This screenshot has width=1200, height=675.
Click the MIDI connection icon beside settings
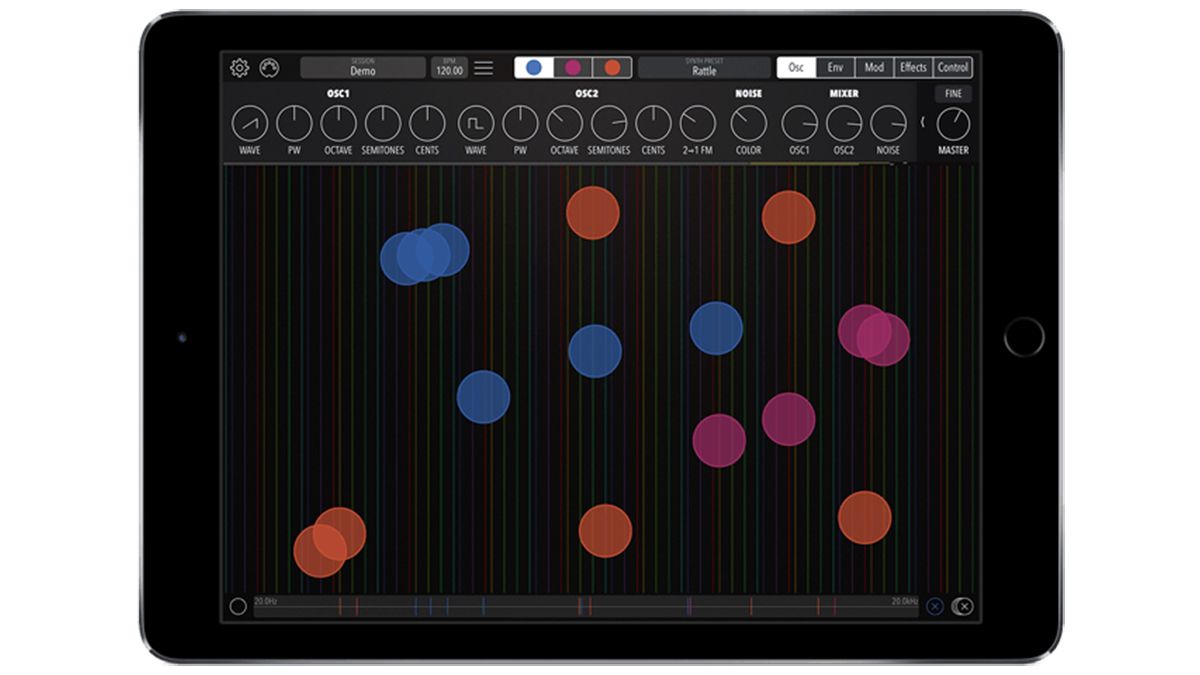pyautogui.click(x=268, y=66)
